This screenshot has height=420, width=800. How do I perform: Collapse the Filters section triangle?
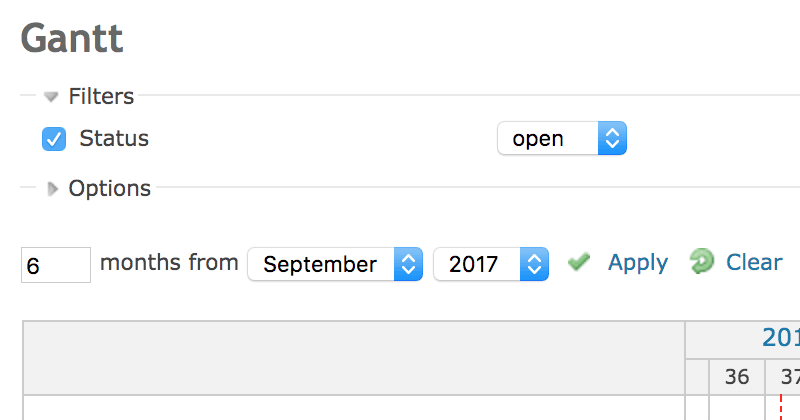tap(51, 96)
